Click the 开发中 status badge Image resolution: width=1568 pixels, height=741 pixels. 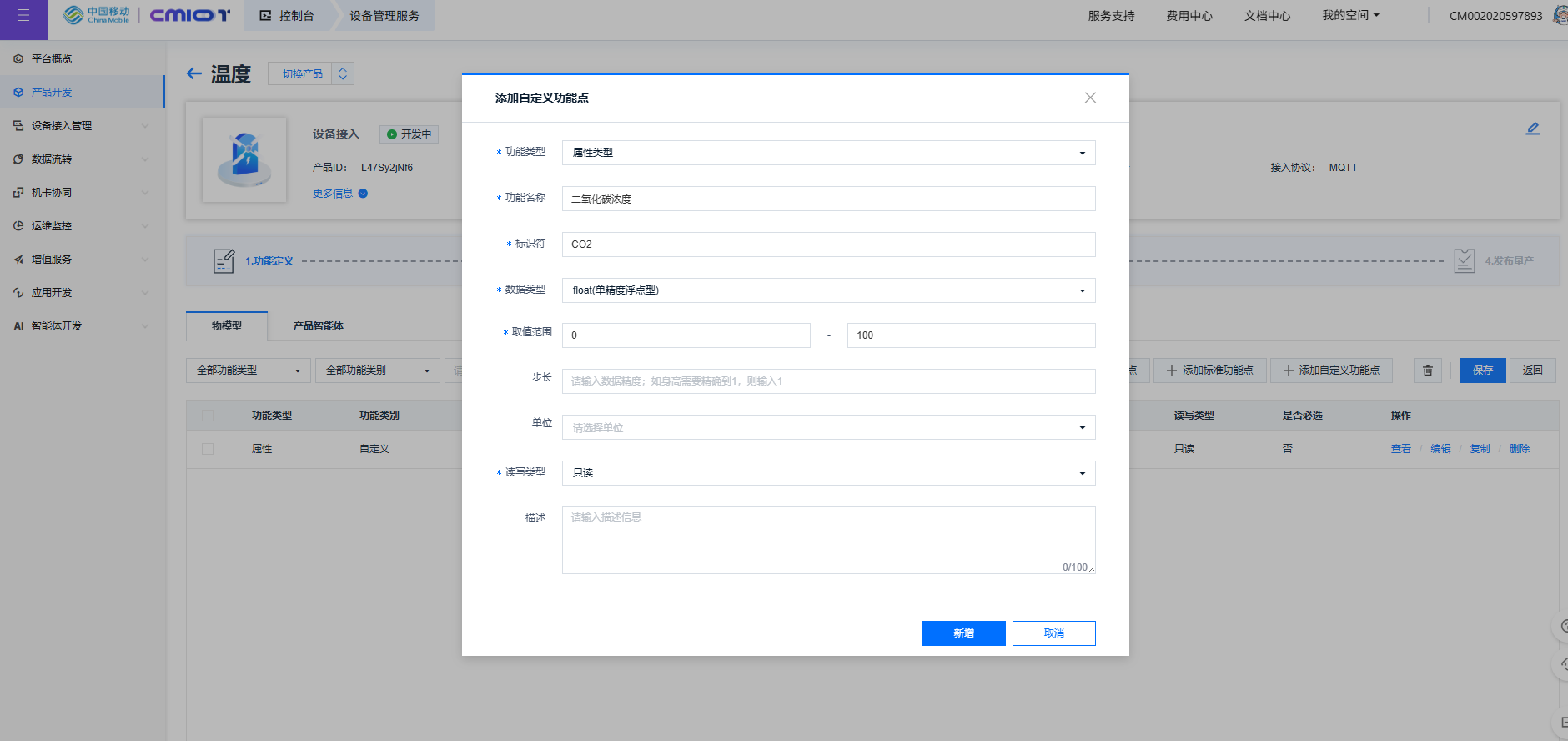pyautogui.click(x=409, y=134)
